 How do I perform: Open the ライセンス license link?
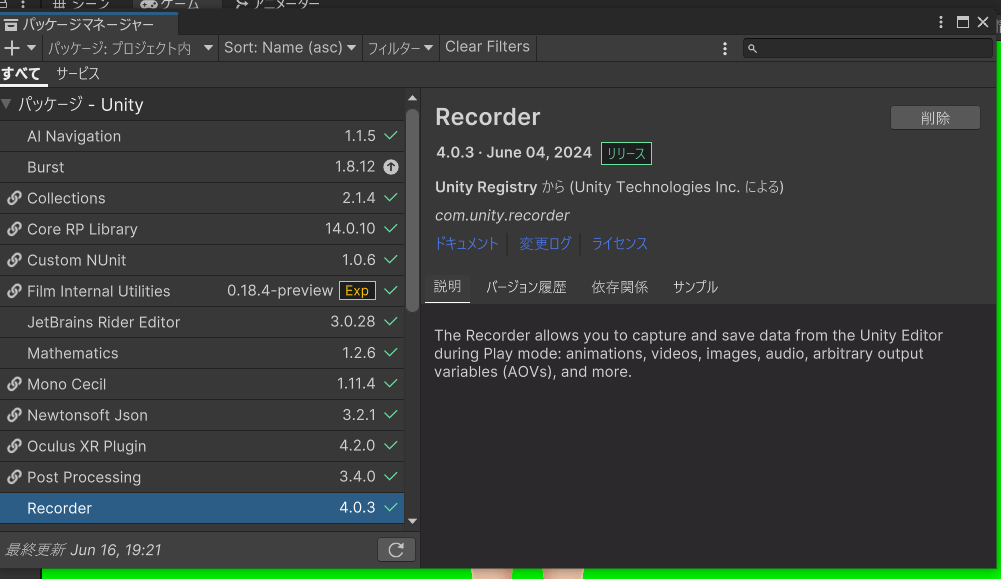point(619,243)
